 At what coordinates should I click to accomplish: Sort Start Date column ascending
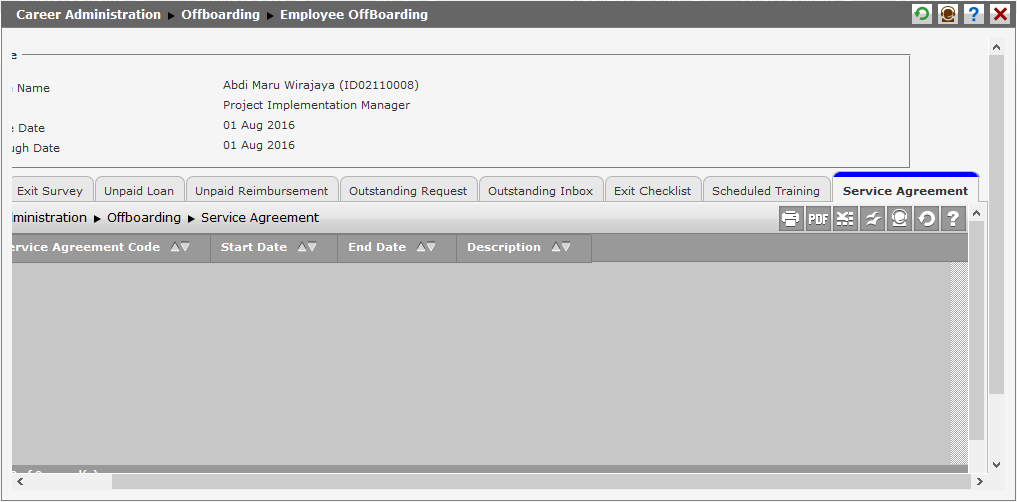tap(302, 248)
